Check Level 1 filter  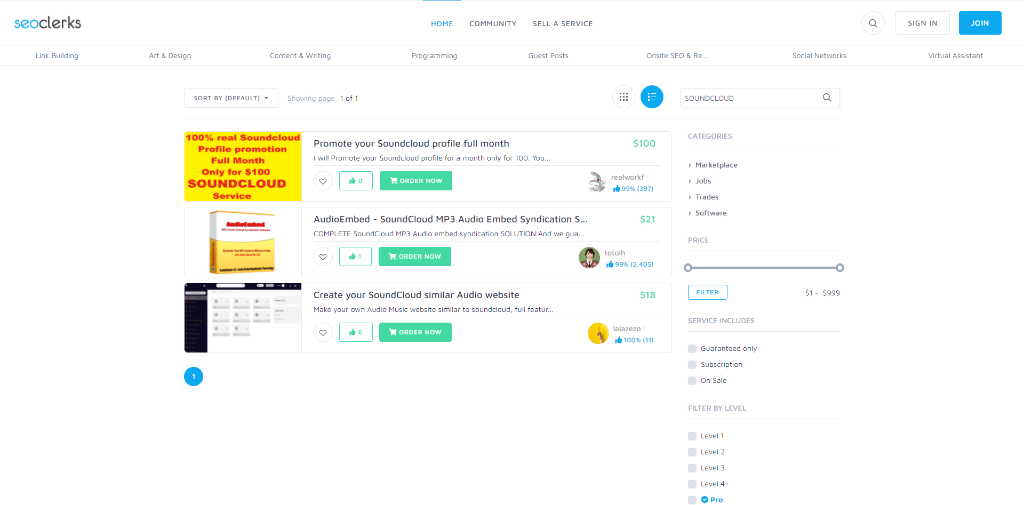(x=692, y=436)
